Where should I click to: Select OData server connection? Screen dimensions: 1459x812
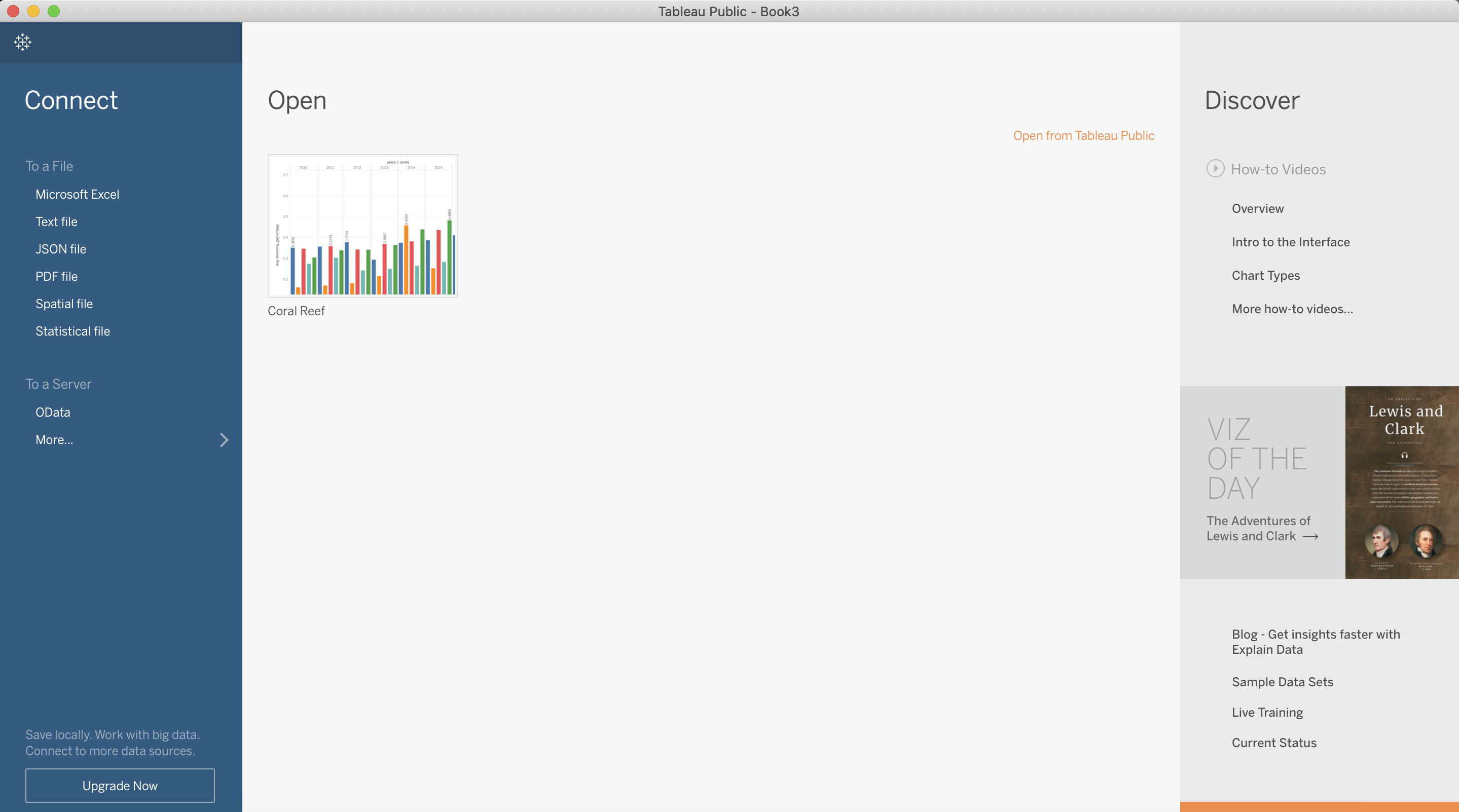(52, 411)
